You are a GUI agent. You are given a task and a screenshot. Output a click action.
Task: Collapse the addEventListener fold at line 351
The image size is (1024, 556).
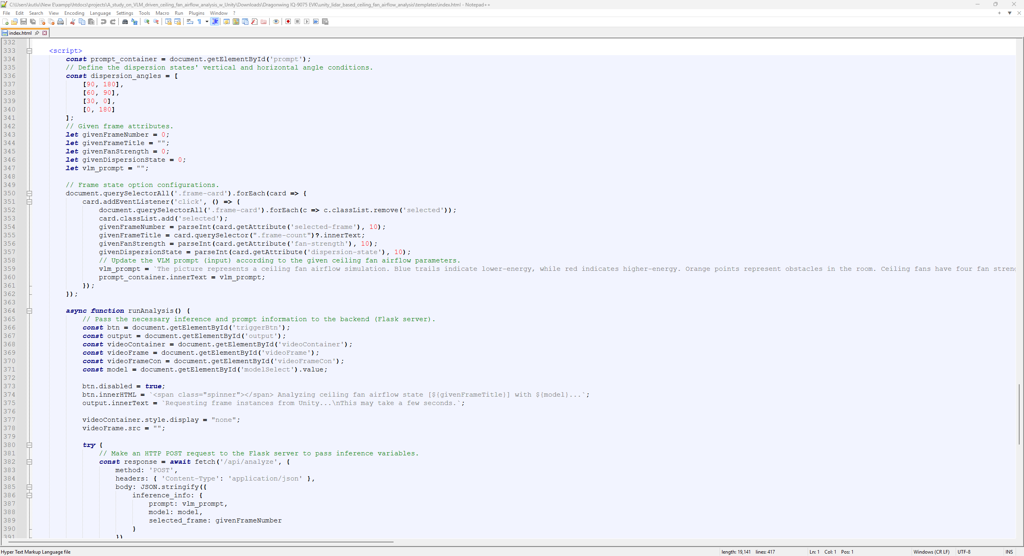click(x=29, y=202)
